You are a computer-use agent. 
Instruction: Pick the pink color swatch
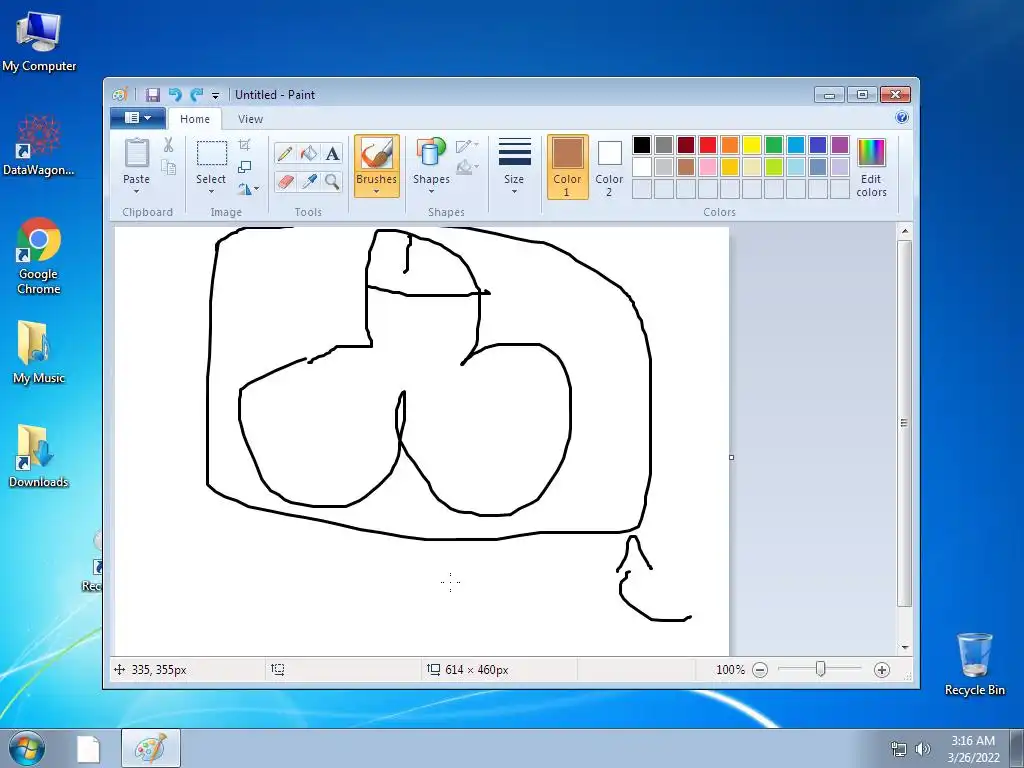708,167
